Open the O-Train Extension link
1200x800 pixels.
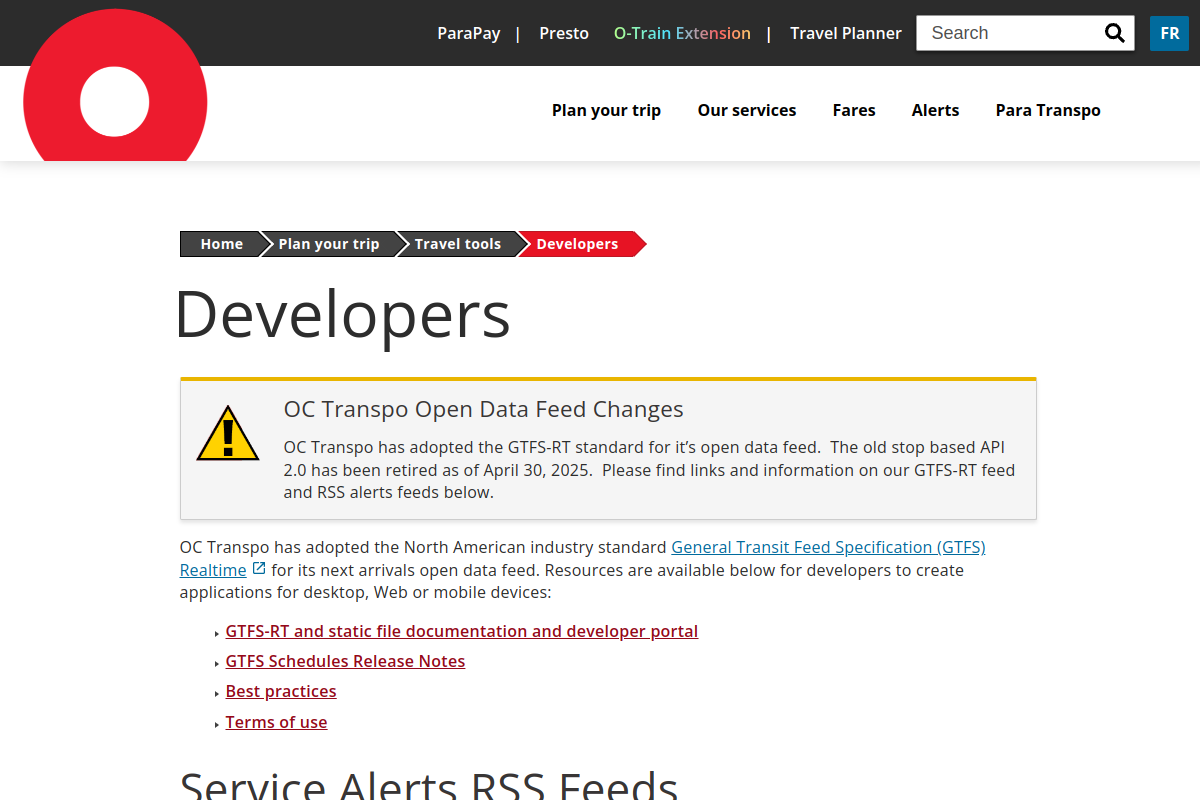682,33
